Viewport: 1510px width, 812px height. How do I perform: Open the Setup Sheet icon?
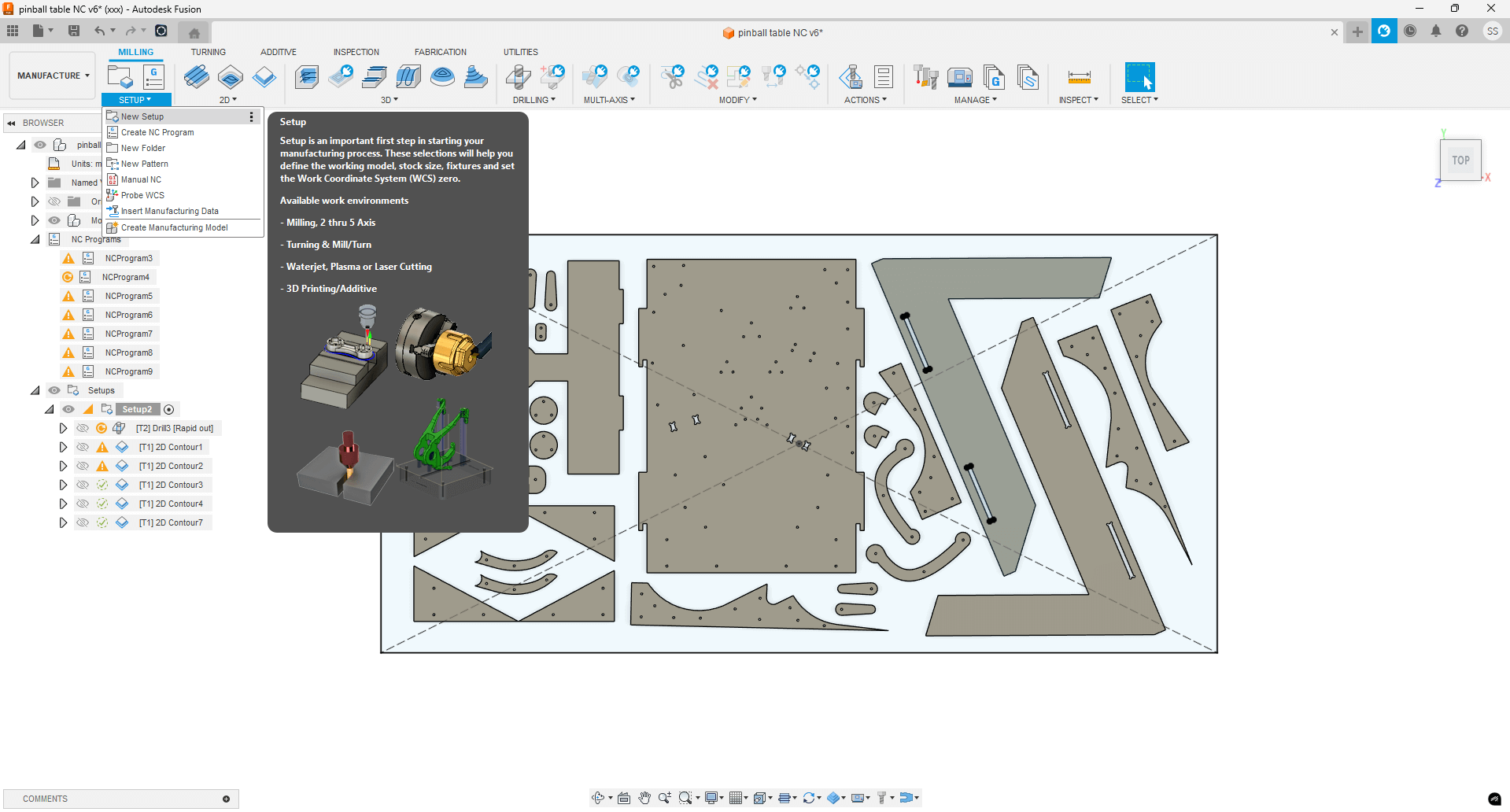[x=884, y=77]
